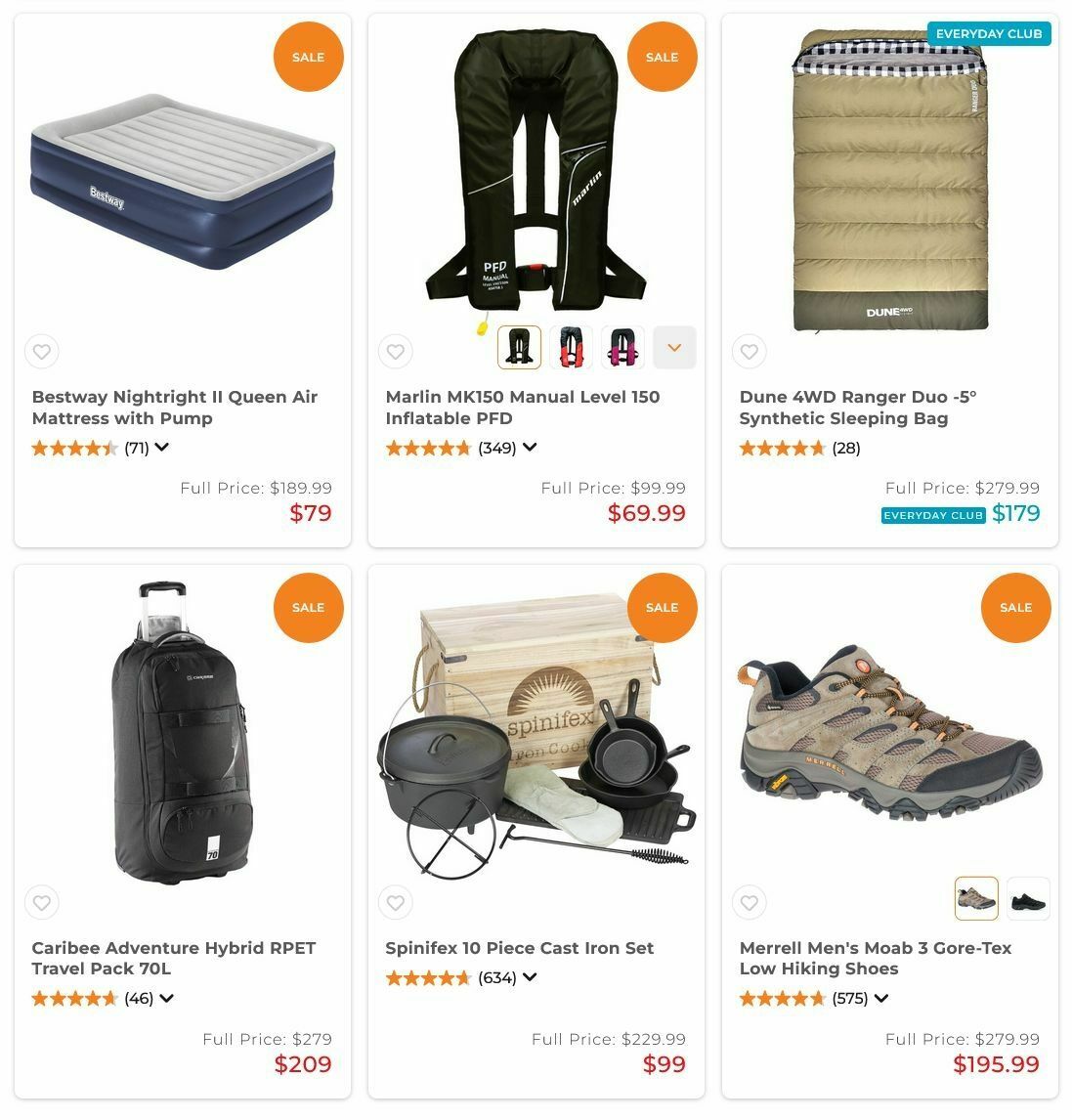This screenshot has height=1120, width=1072.
Task: Select the red Marlin PFD colour swatch
Action: (x=572, y=347)
